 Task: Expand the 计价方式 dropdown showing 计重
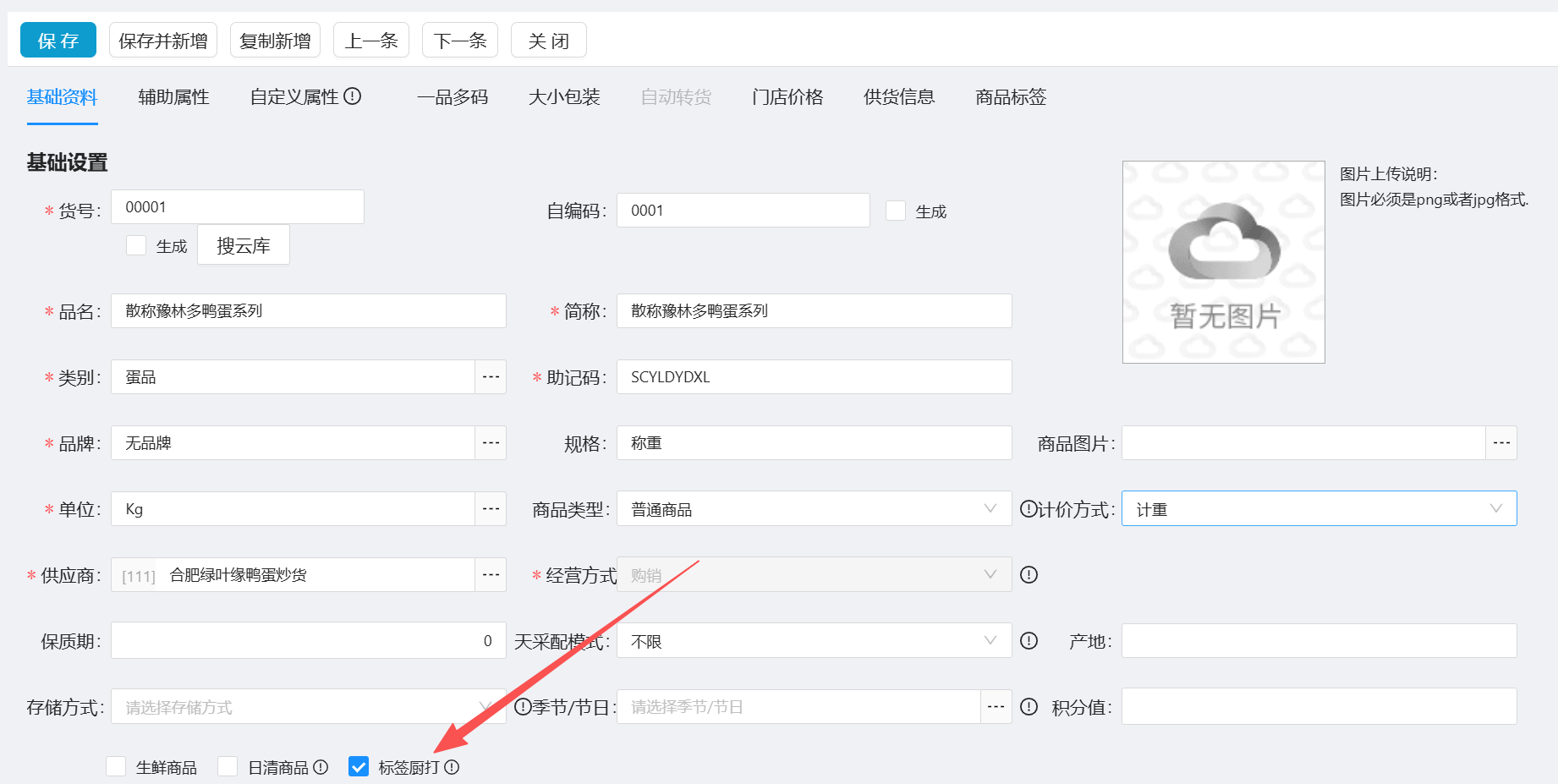pyautogui.click(x=1319, y=509)
